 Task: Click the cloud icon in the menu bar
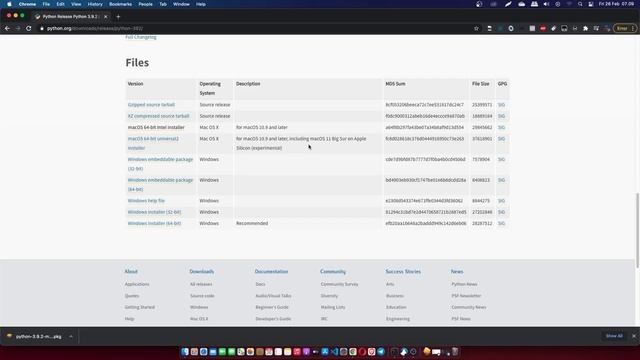tap(522, 4)
